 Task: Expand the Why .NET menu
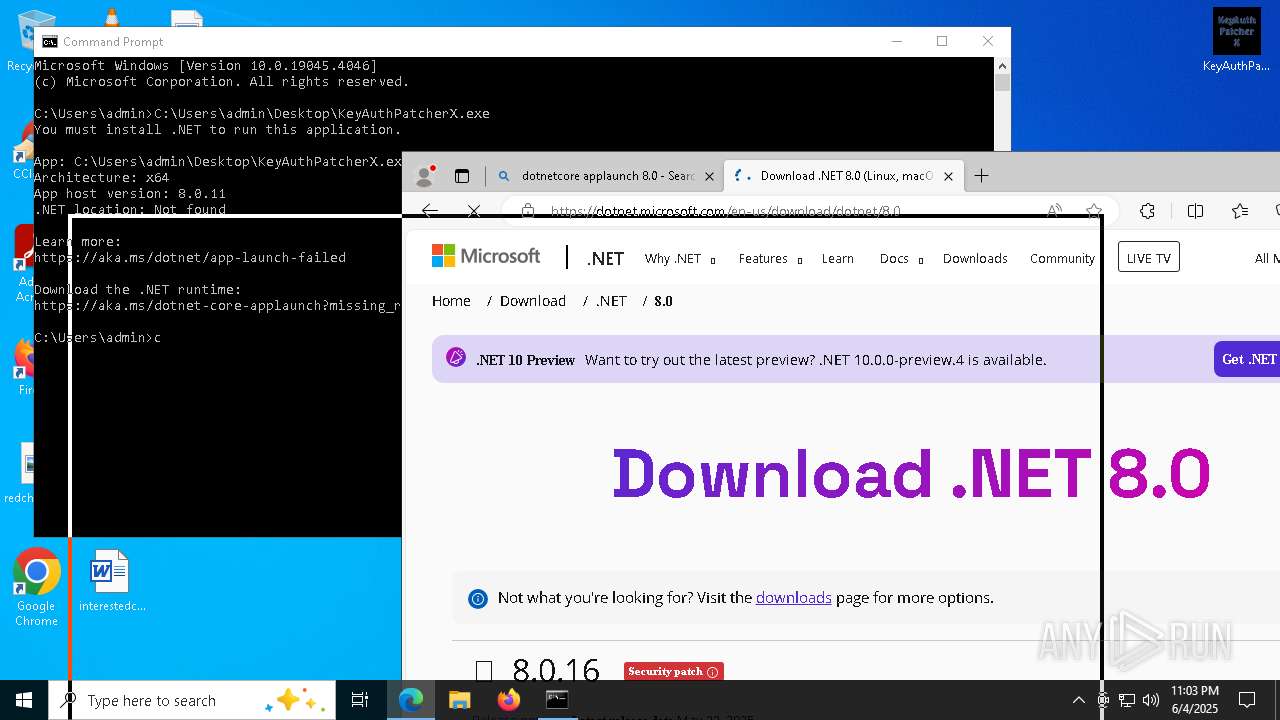[680, 258]
